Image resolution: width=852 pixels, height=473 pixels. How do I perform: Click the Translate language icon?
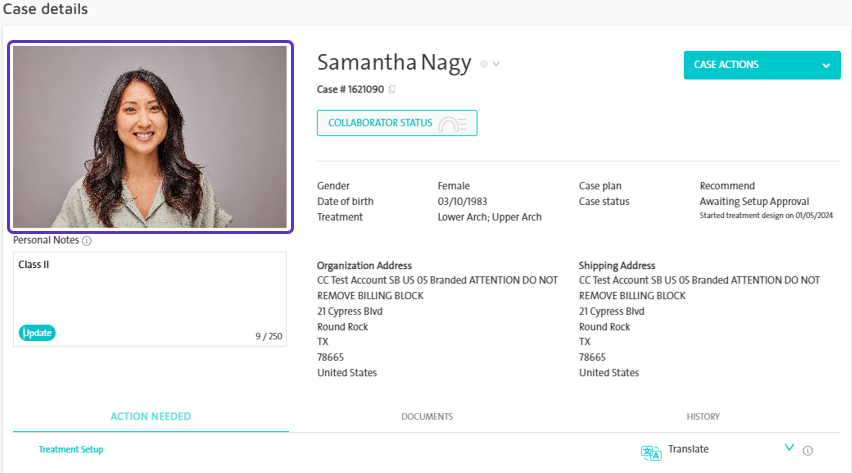(x=651, y=452)
